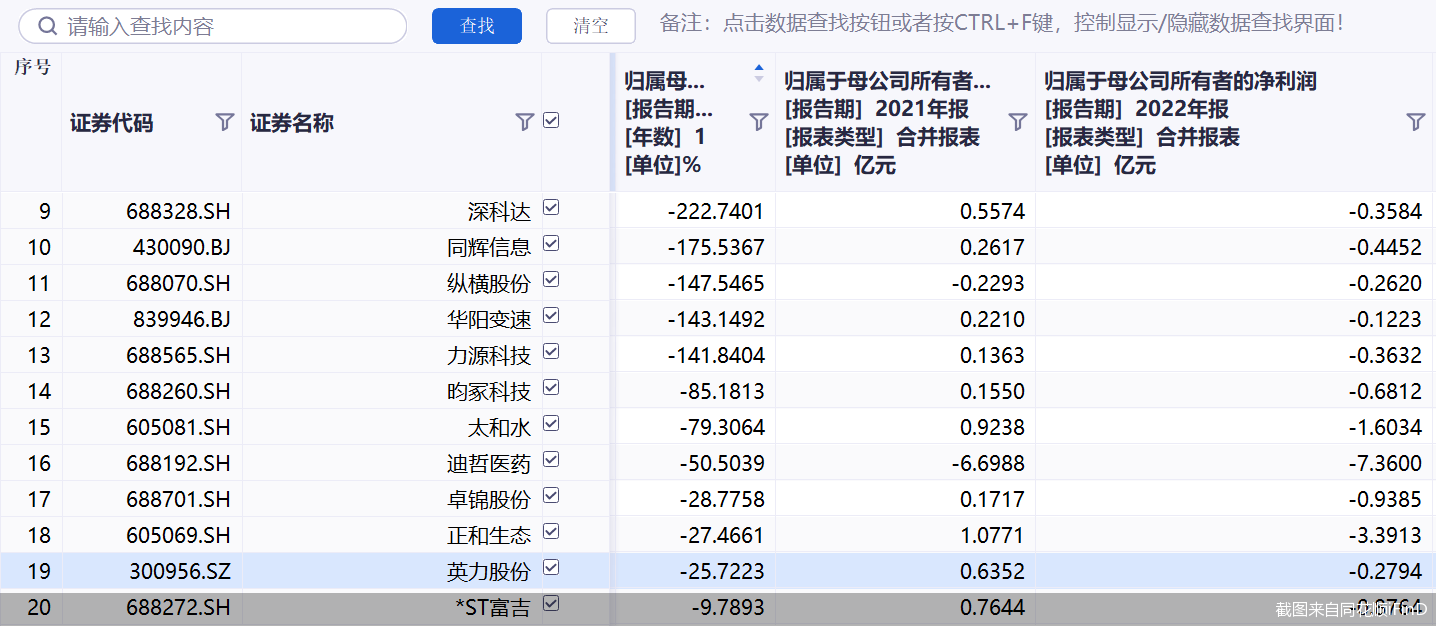Click the 序号 column header
This screenshot has width=1436, height=626.
tap(32, 67)
